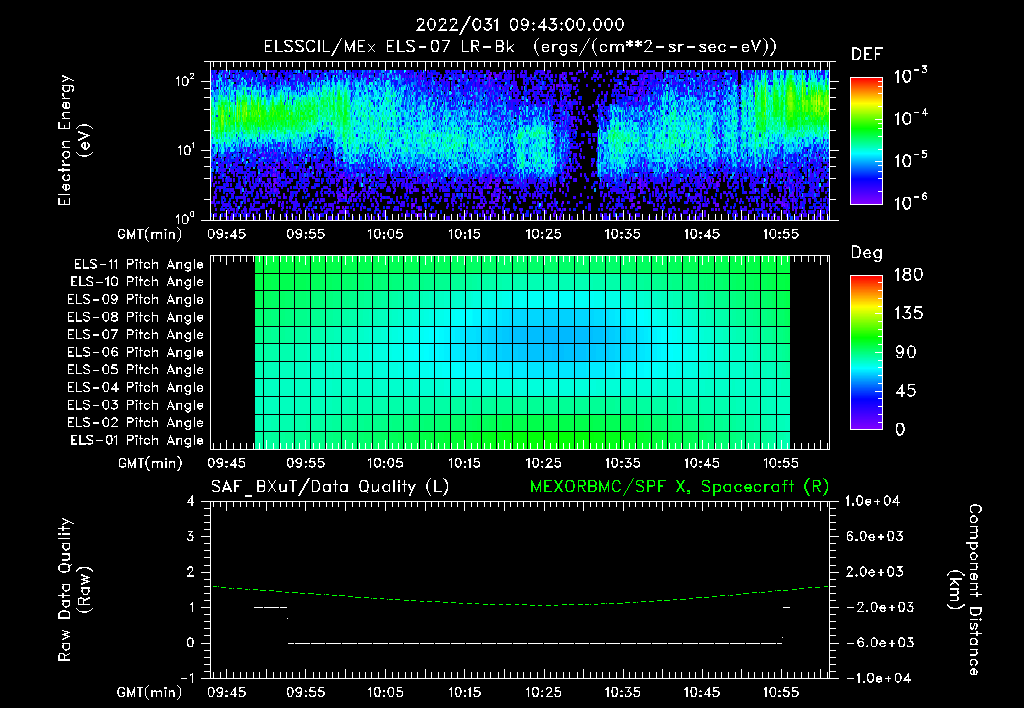Click the 10:45 tick under the data quality plot

click(x=702, y=692)
